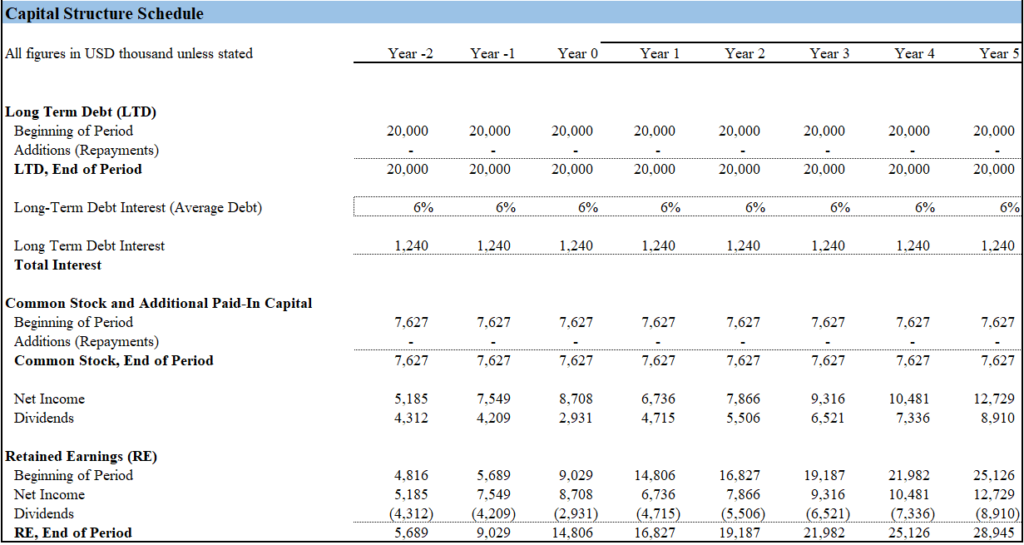The image size is (1024, 545).
Task: Select the 'Common Stock, End of Period' row label
Action: click(x=113, y=360)
